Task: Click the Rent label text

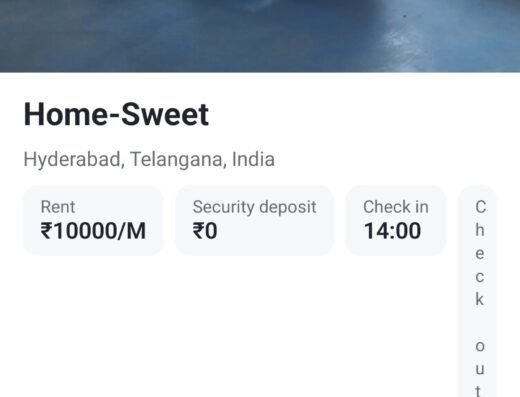Action: tap(58, 207)
